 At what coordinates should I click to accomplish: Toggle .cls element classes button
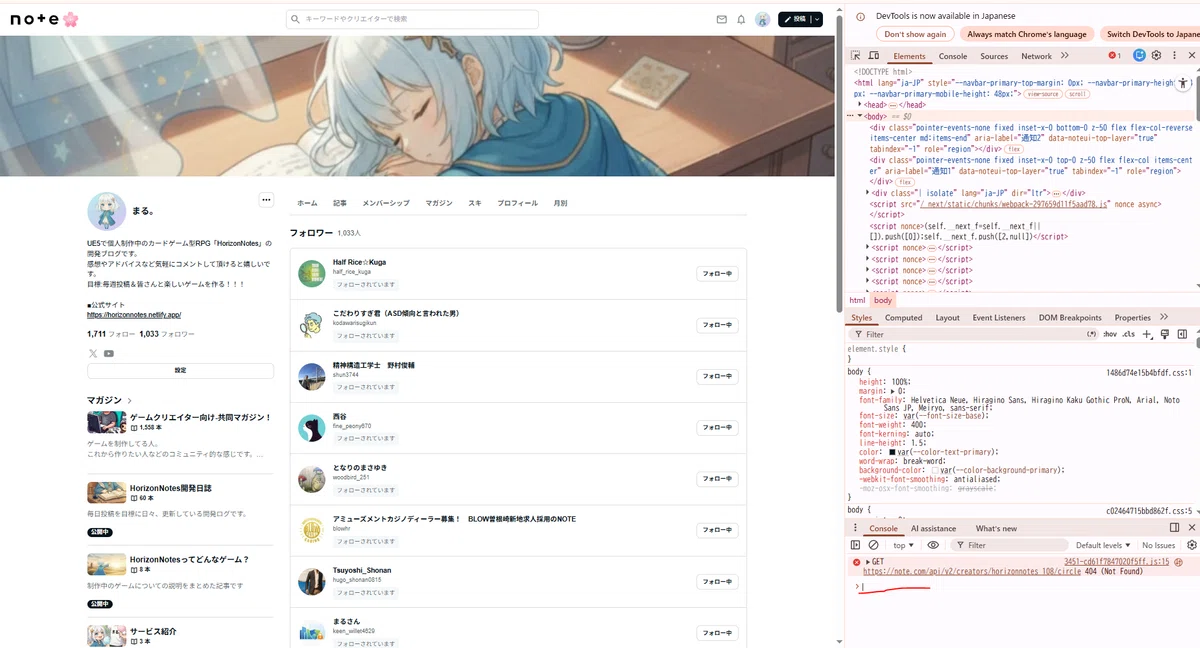coord(1128,334)
